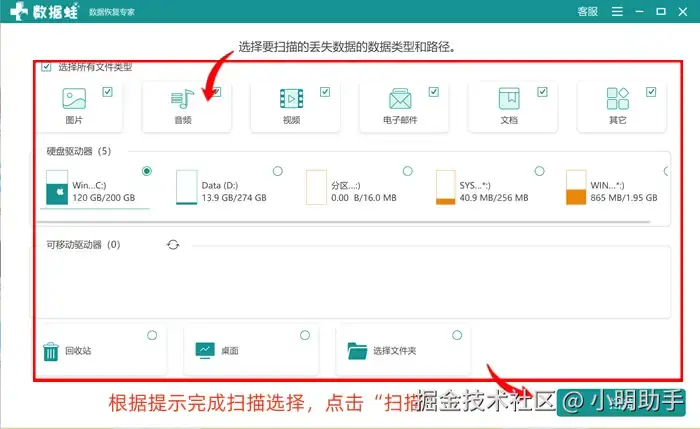Click the 音频 music note icon
Image resolution: width=700 pixels, height=429 pixels.
pos(182,99)
